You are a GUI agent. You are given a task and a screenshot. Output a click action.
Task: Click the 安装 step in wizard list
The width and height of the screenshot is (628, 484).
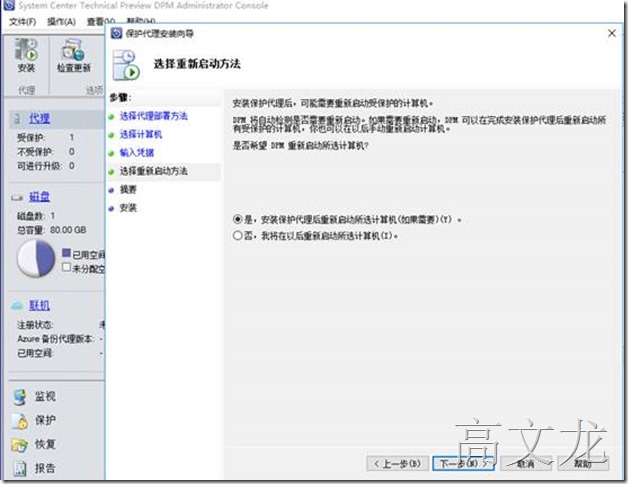point(128,208)
